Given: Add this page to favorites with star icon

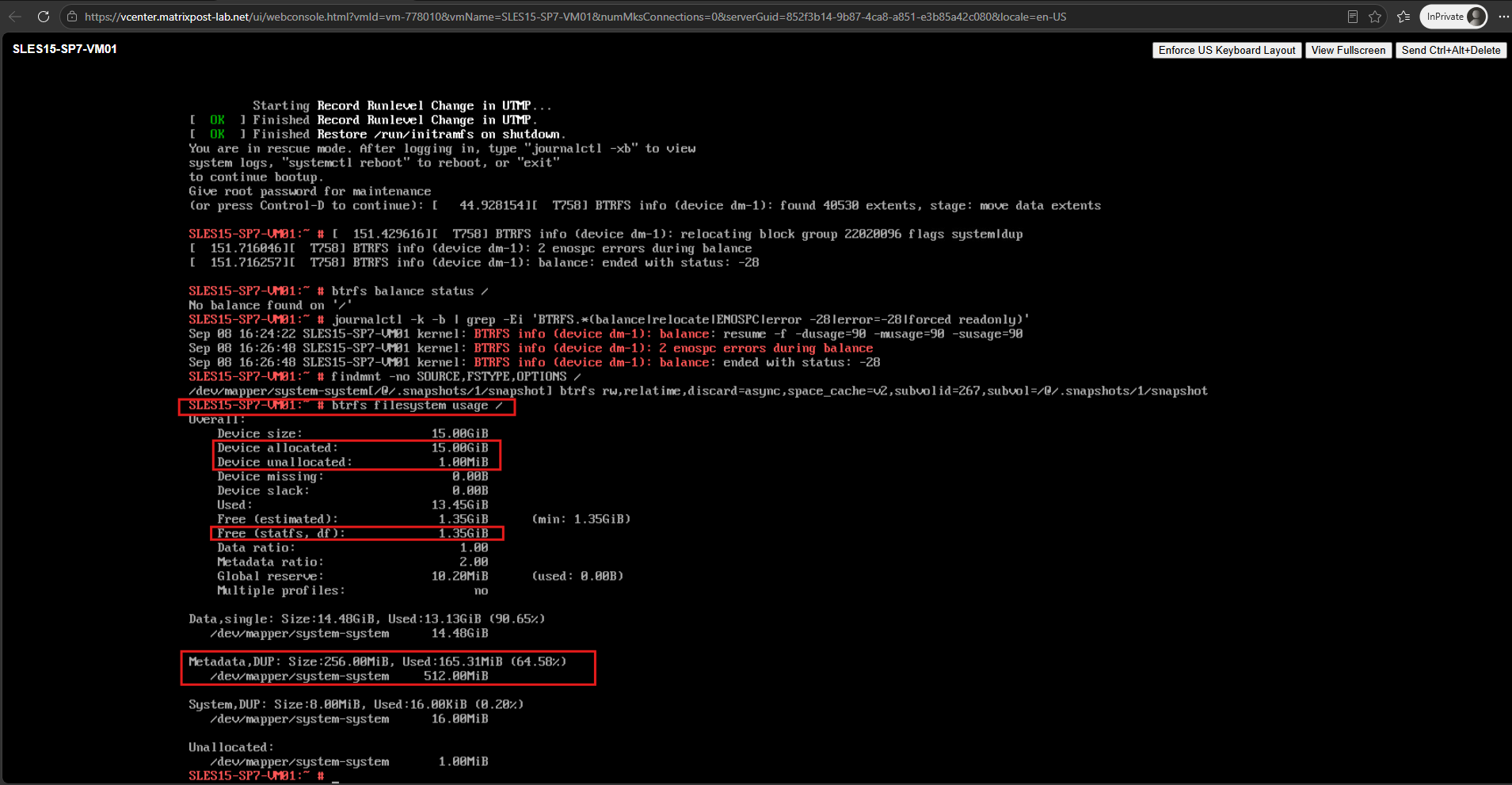Looking at the screenshot, I should tap(1375, 17).
